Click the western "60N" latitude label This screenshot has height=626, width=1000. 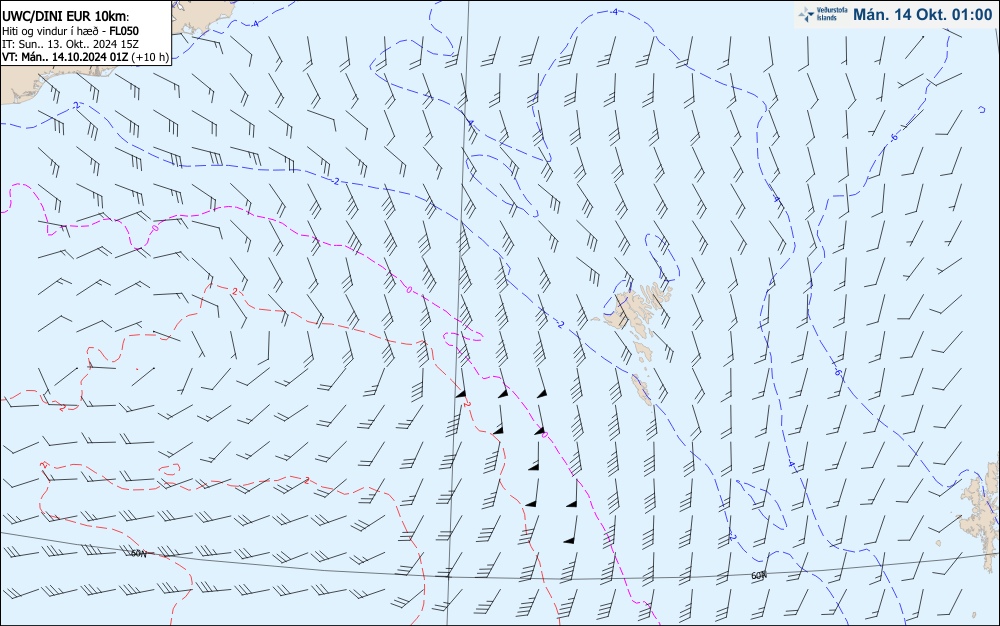tap(138, 554)
